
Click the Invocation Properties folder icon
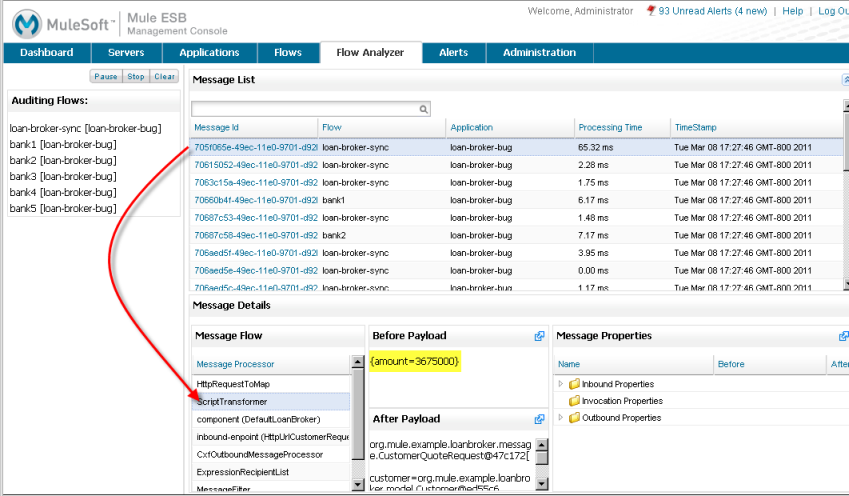tap(574, 401)
